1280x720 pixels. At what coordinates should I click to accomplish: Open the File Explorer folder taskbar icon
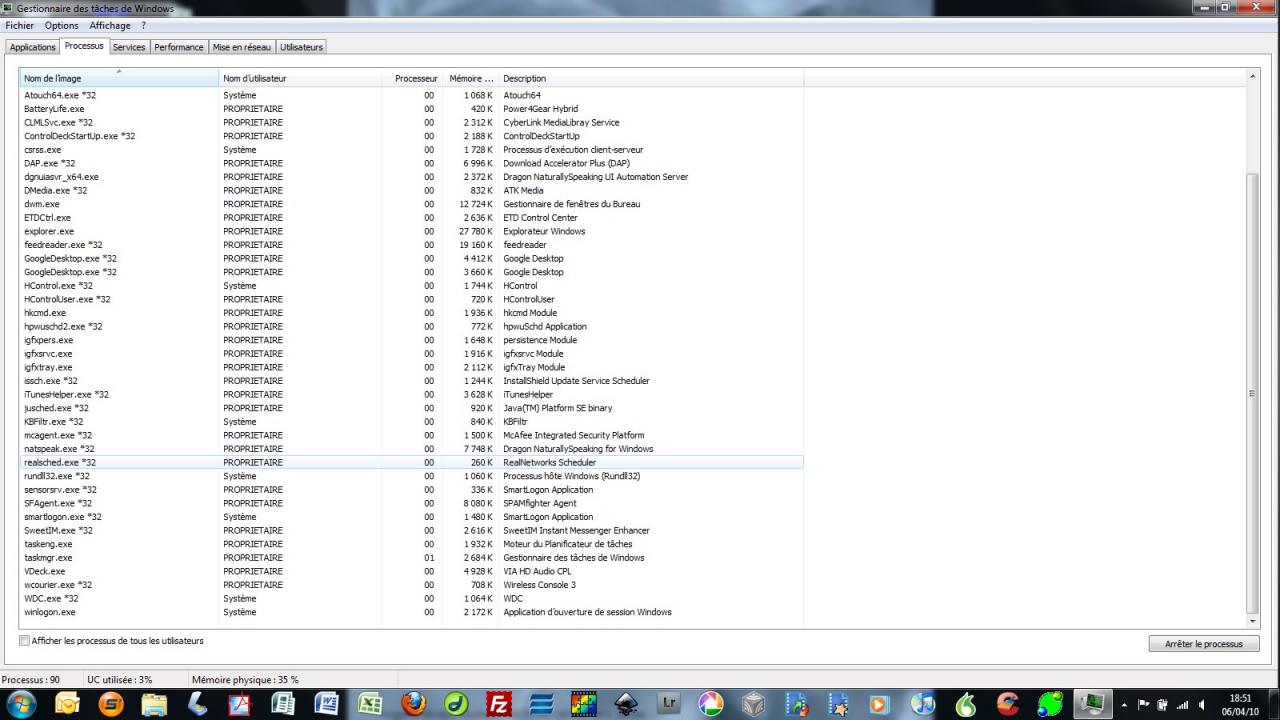click(x=155, y=704)
